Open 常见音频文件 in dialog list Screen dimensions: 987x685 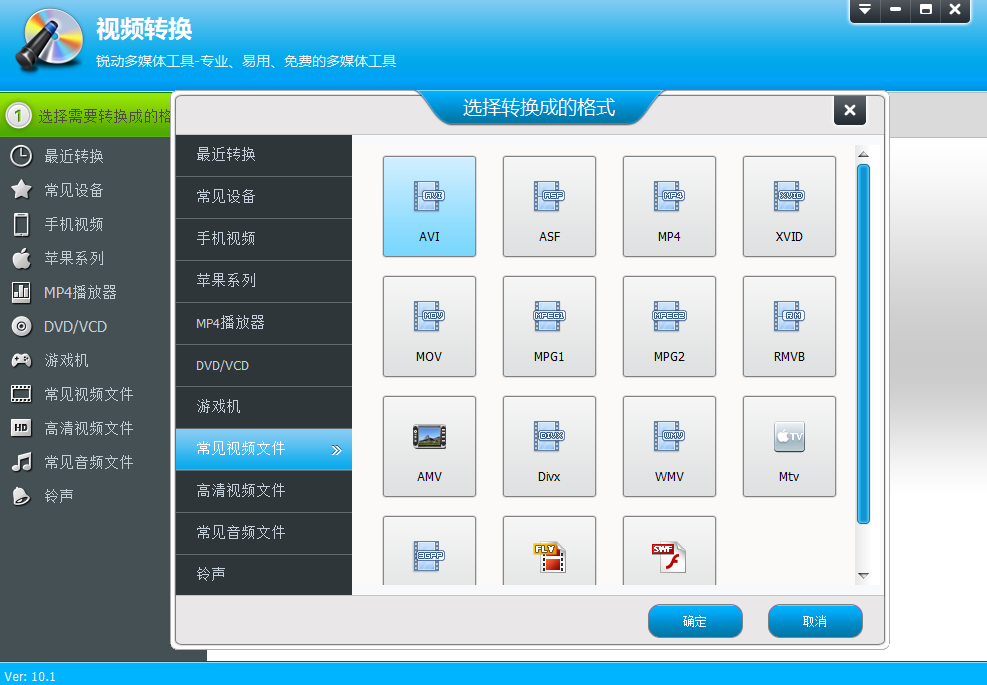pos(264,533)
